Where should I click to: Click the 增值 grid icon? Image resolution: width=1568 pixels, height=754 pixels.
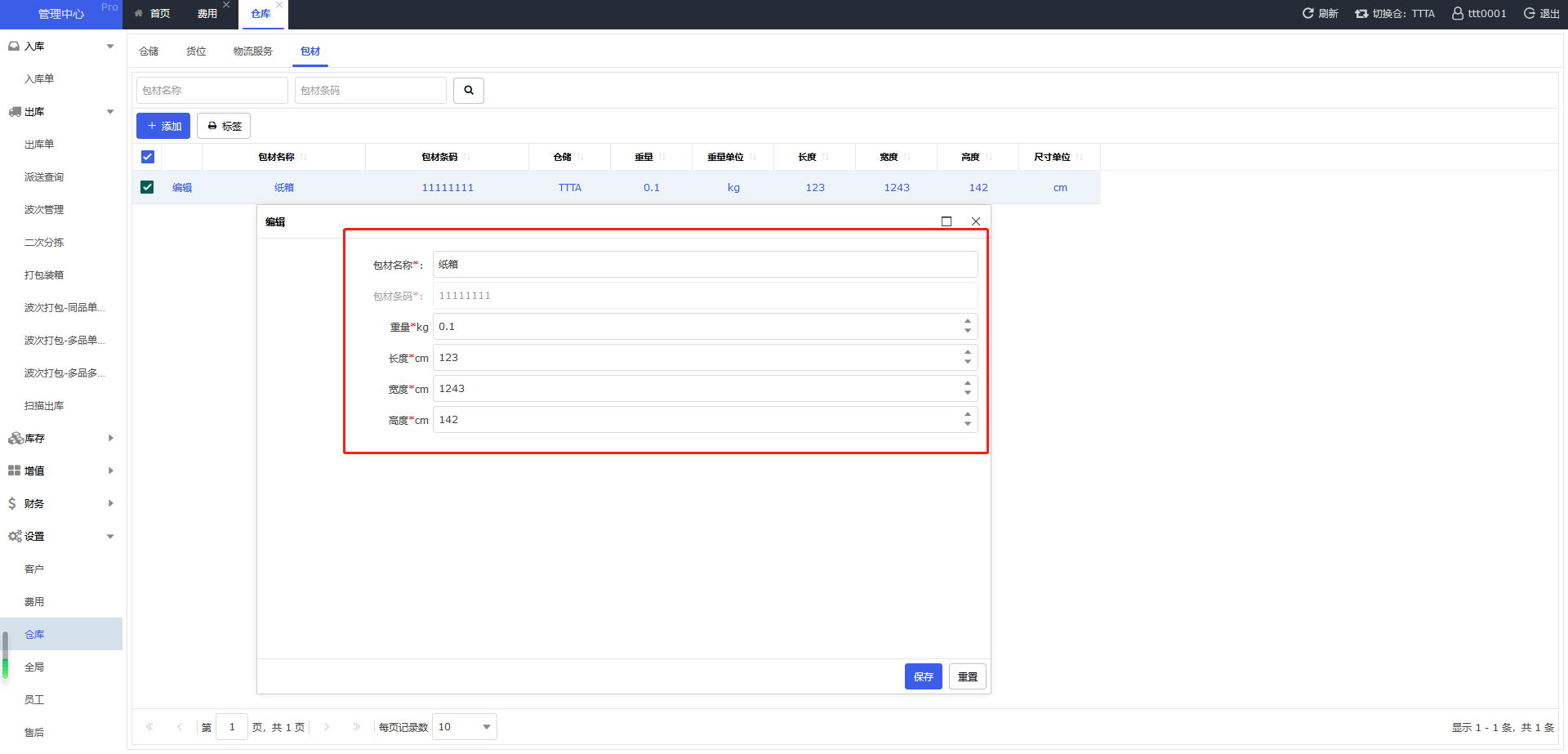click(14, 471)
